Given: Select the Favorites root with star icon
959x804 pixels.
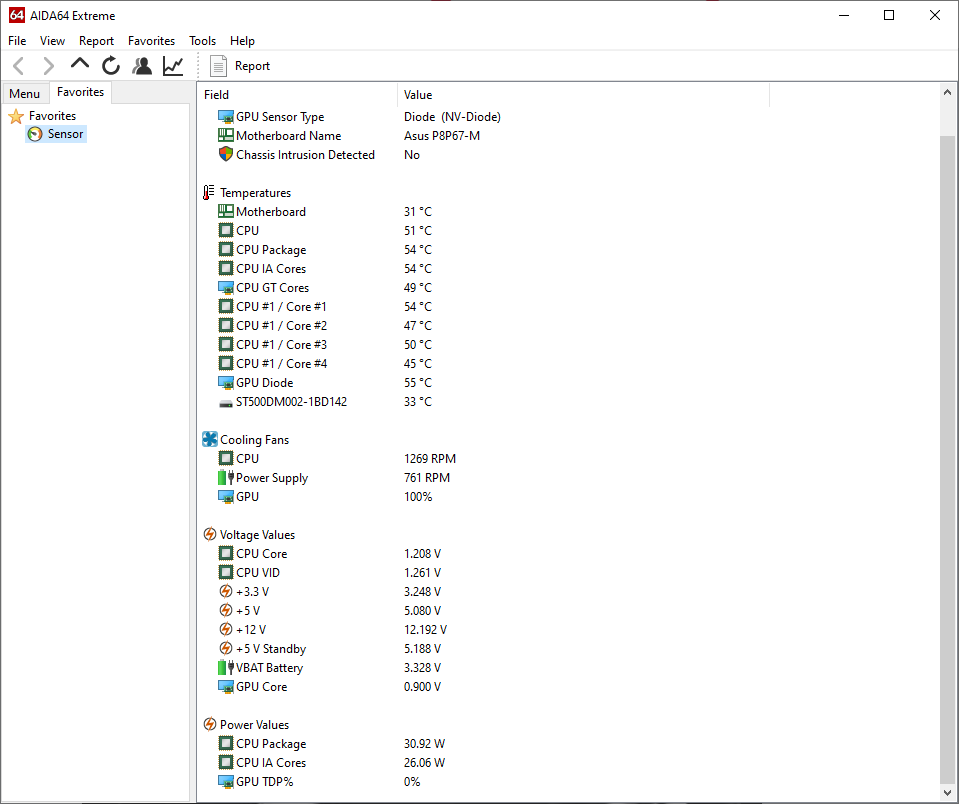Looking at the screenshot, I should pyautogui.click(x=51, y=116).
